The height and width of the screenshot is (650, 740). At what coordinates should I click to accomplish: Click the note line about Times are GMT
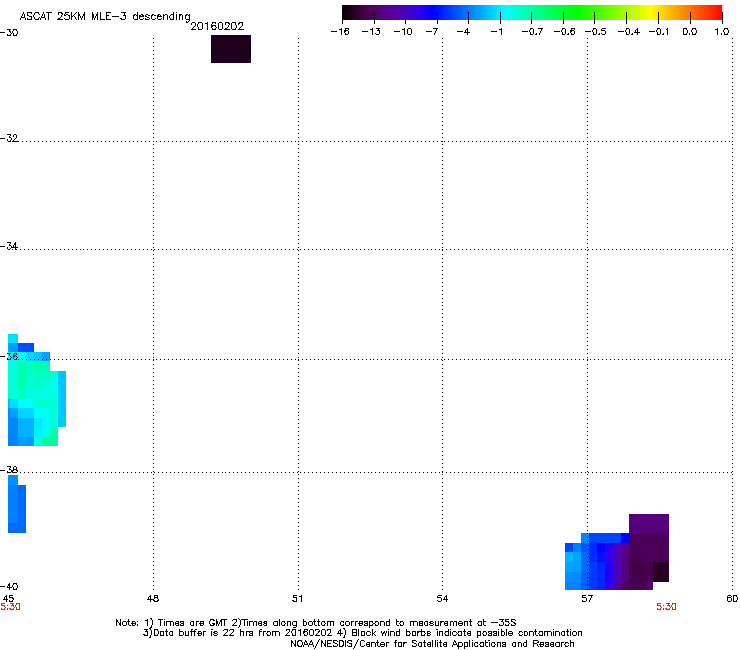pyautogui.click(x=316, y=623)
